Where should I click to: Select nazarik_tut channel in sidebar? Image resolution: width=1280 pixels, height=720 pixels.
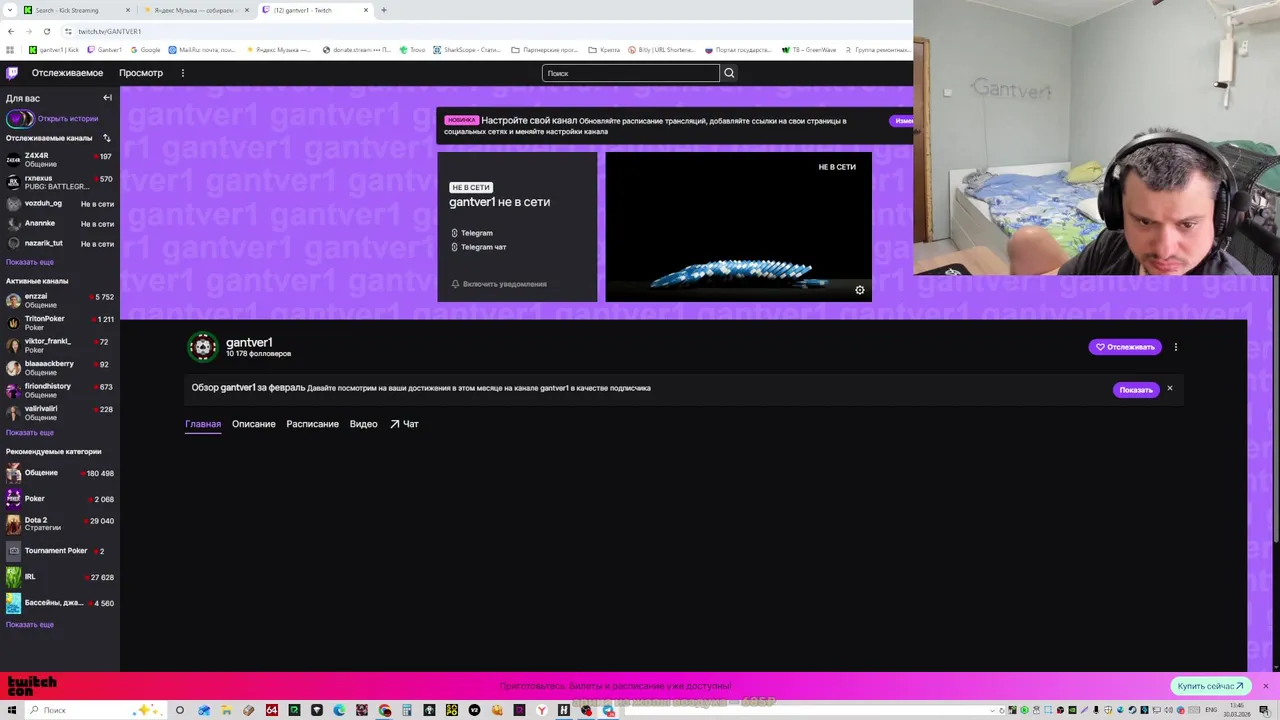pos(60,243)
